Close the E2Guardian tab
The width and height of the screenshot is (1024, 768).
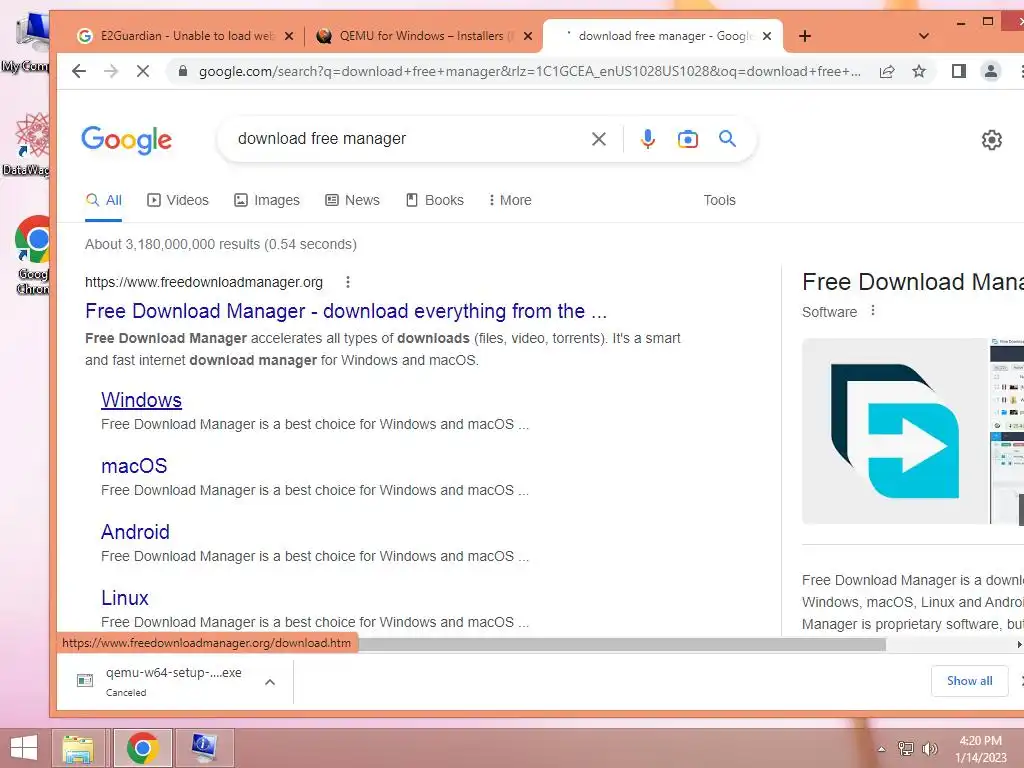pos(289,36)
